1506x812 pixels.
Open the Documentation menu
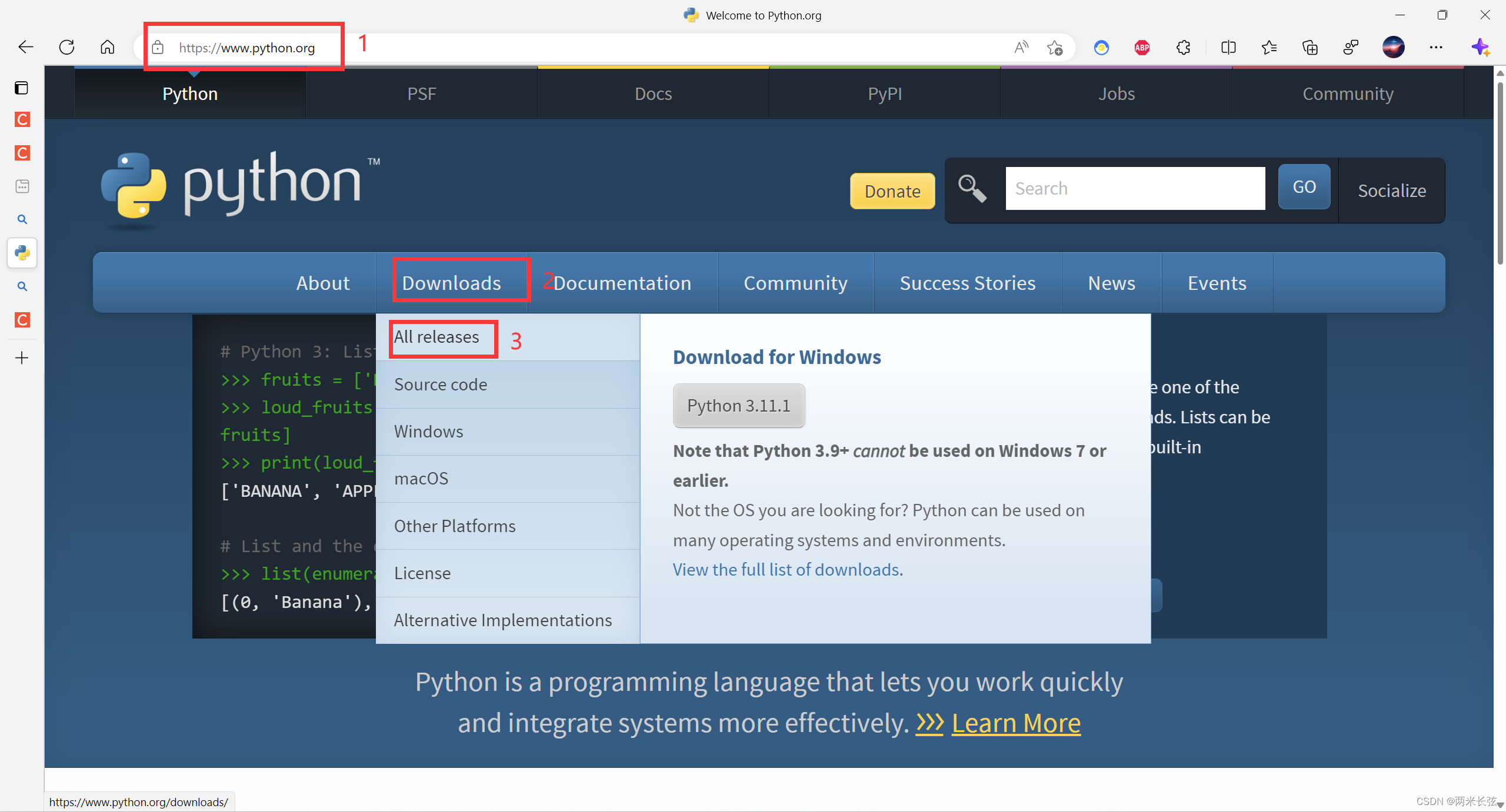pos(622,283)
